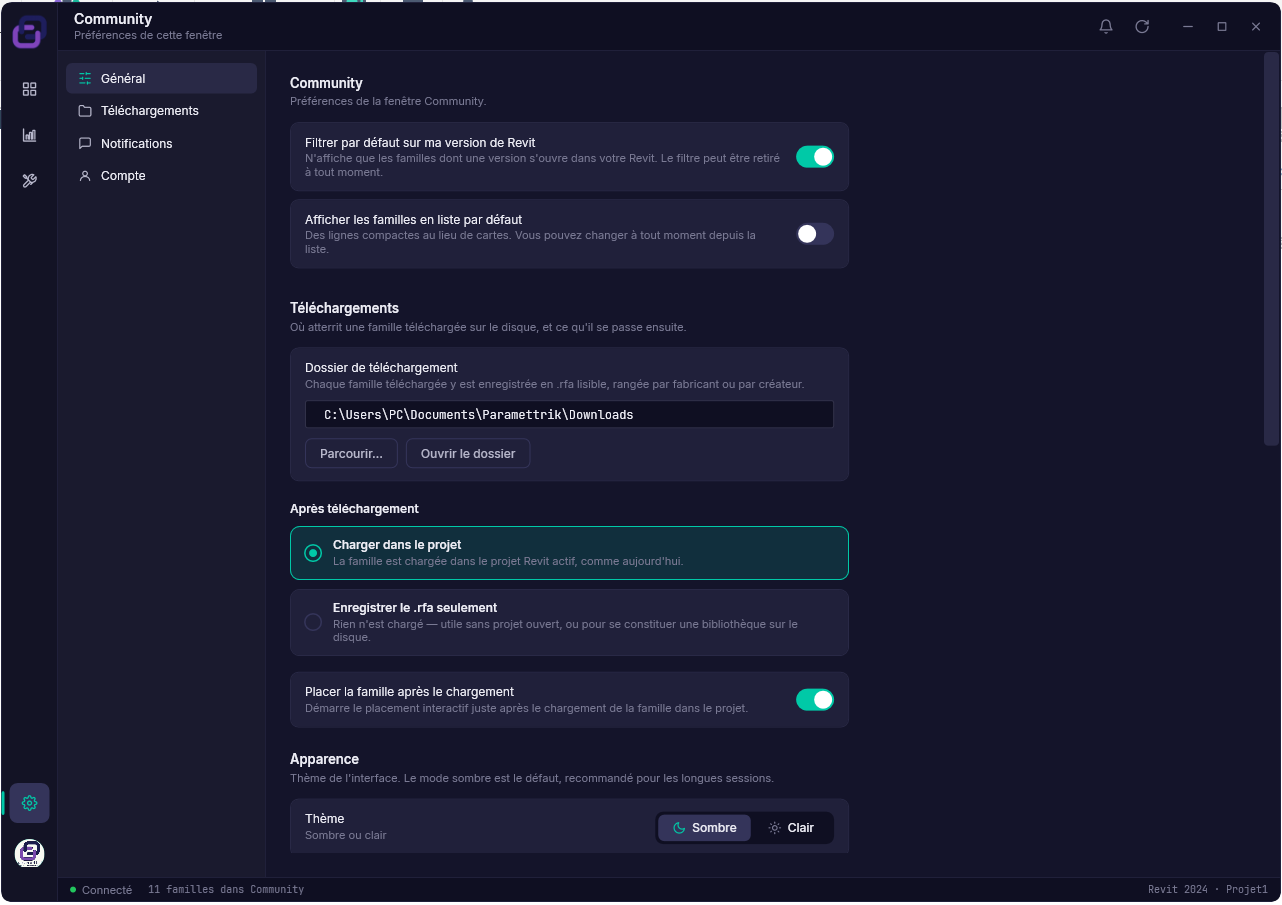Screen dimensions: 1282x905
Task: Select the Sombre theme option
Action: click(x=705, y=828)
